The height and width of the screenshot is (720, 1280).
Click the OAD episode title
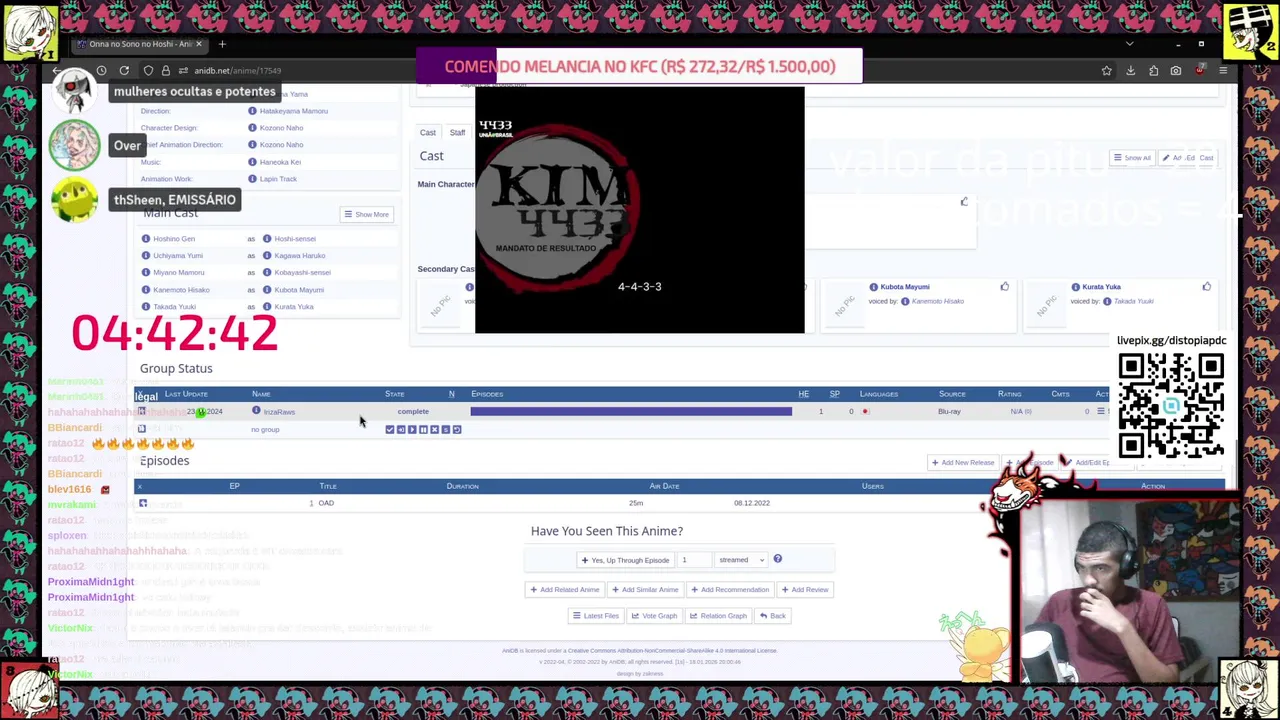coord(326,503)
